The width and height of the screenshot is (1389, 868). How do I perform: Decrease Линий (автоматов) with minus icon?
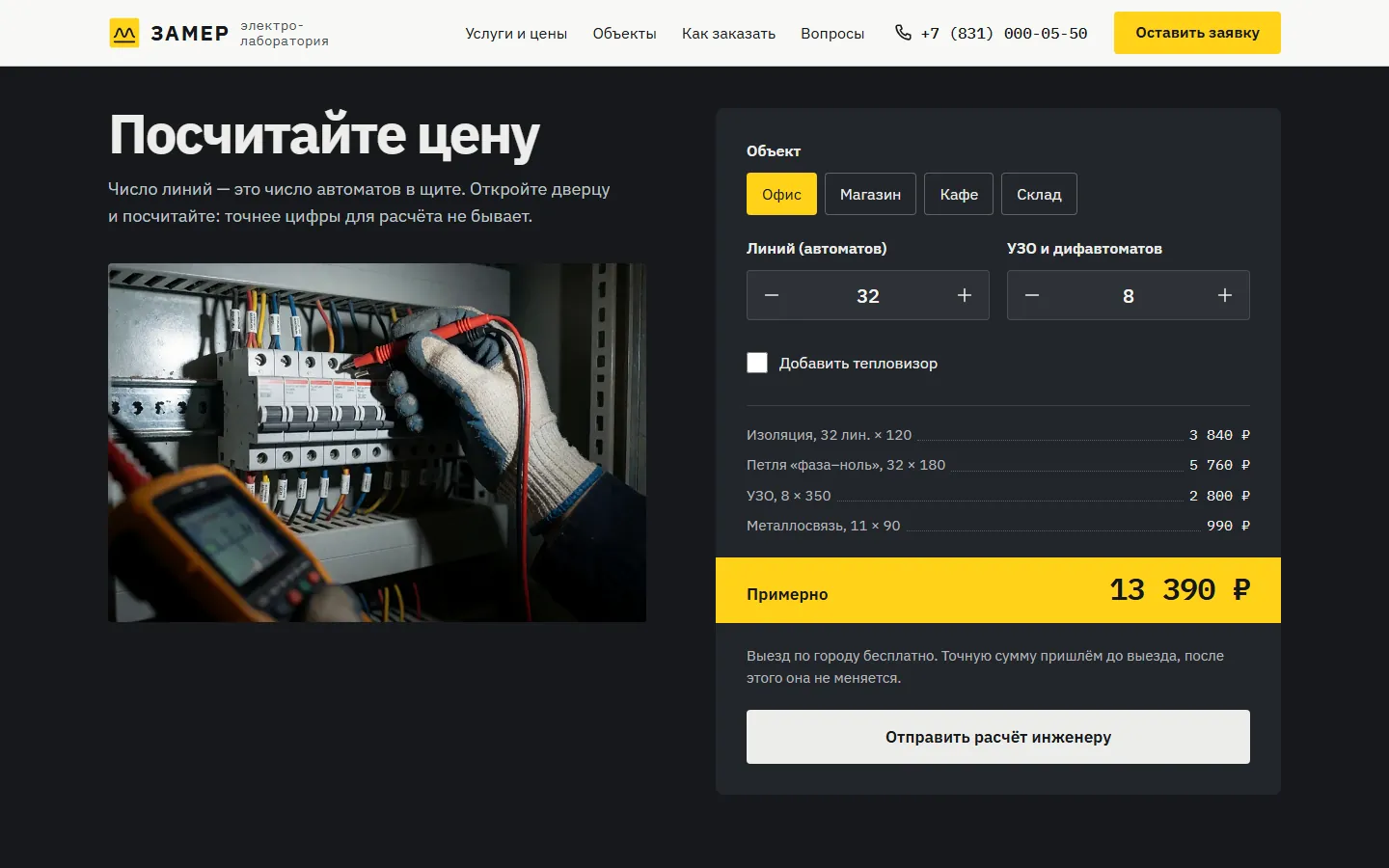pos(772,295)
